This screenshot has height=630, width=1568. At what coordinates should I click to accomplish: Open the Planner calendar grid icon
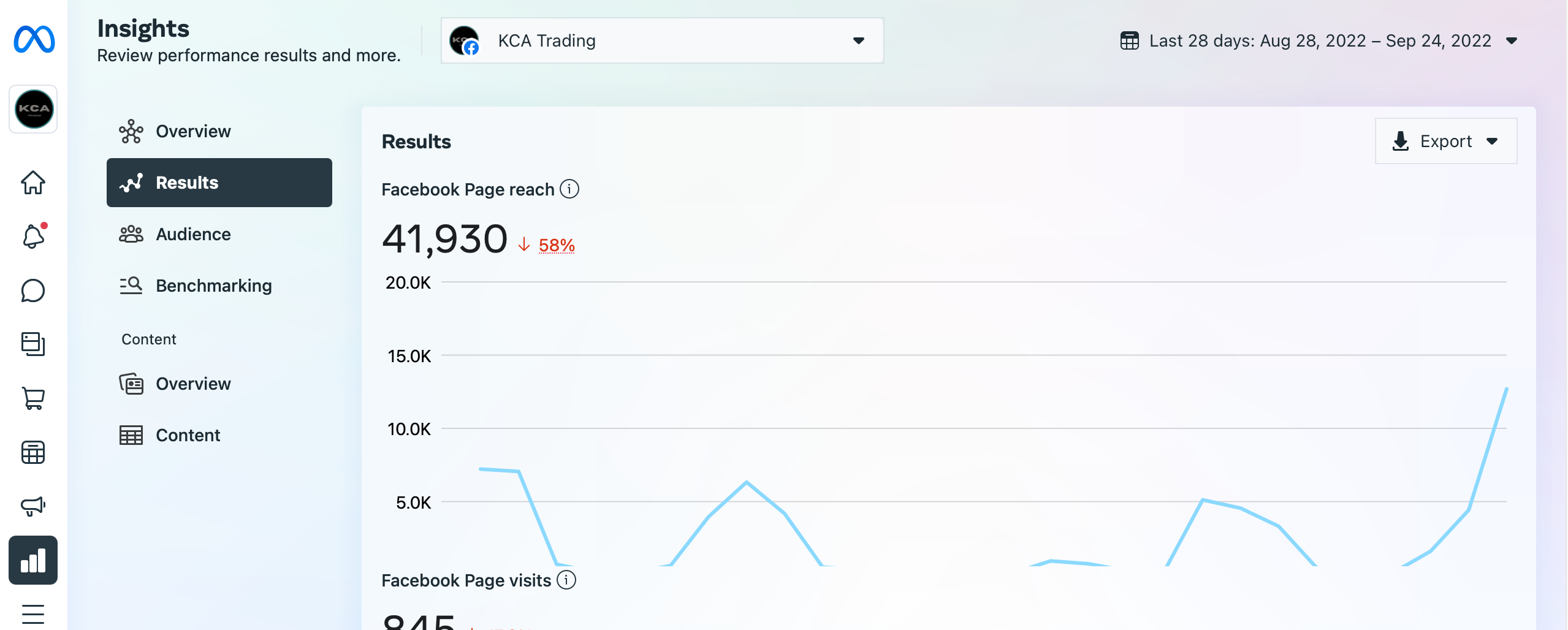pos(33,452)
